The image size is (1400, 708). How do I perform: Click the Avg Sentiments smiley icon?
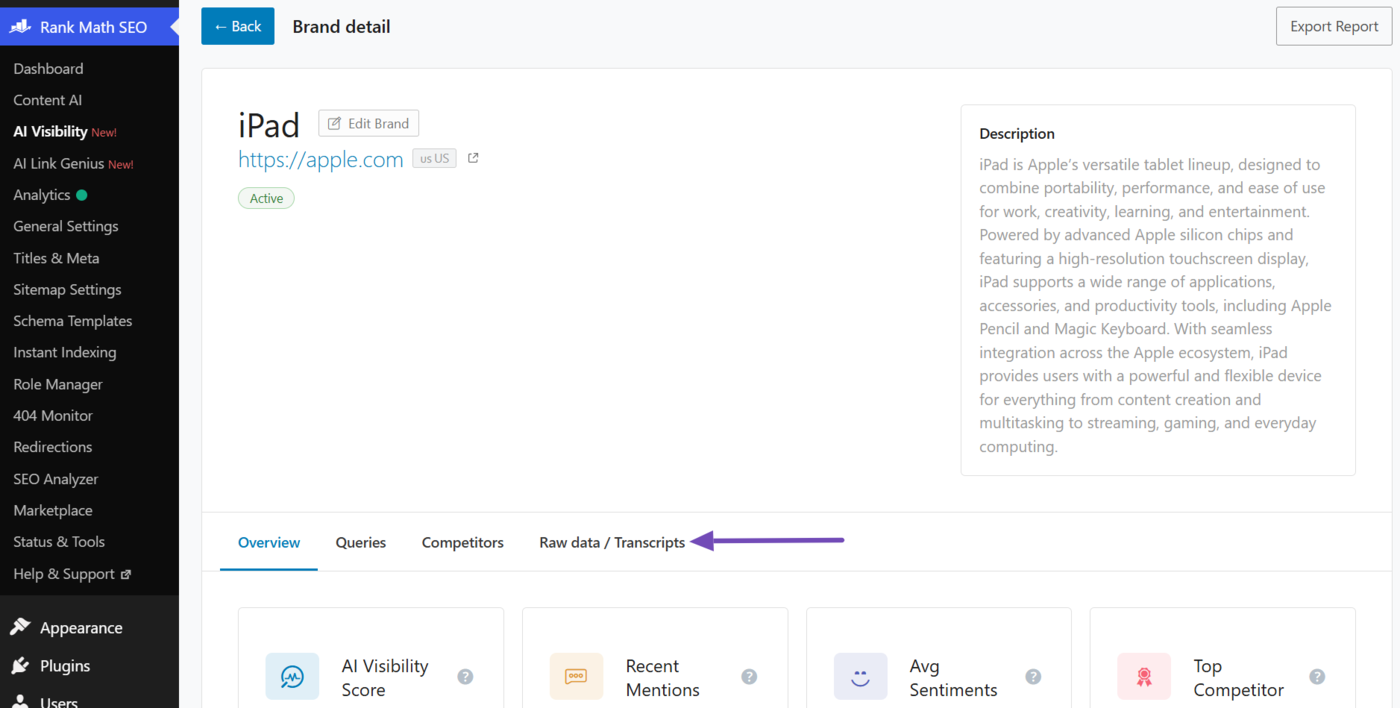click(860, 677)
